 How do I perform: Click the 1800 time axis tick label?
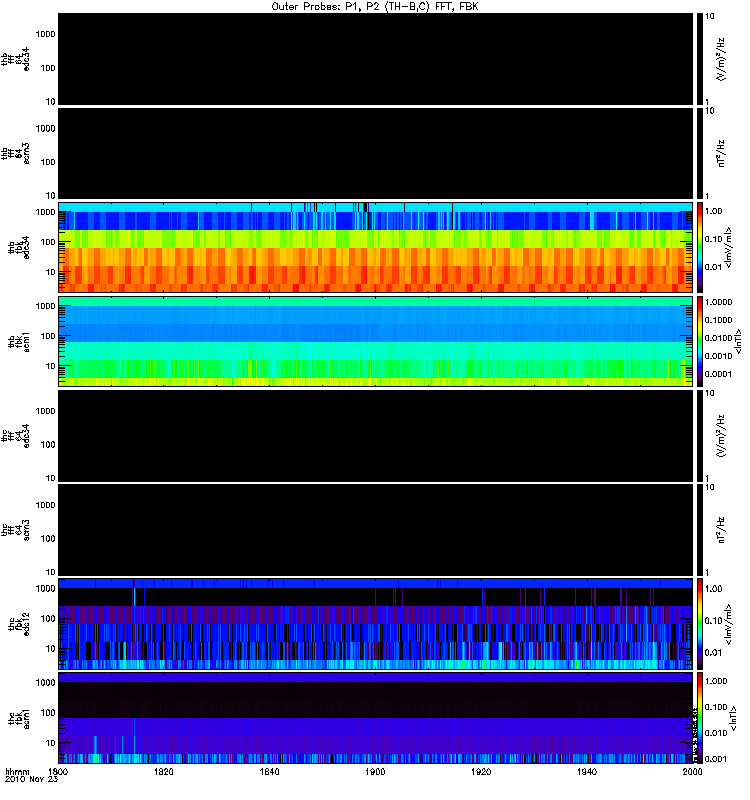[58, 771]
